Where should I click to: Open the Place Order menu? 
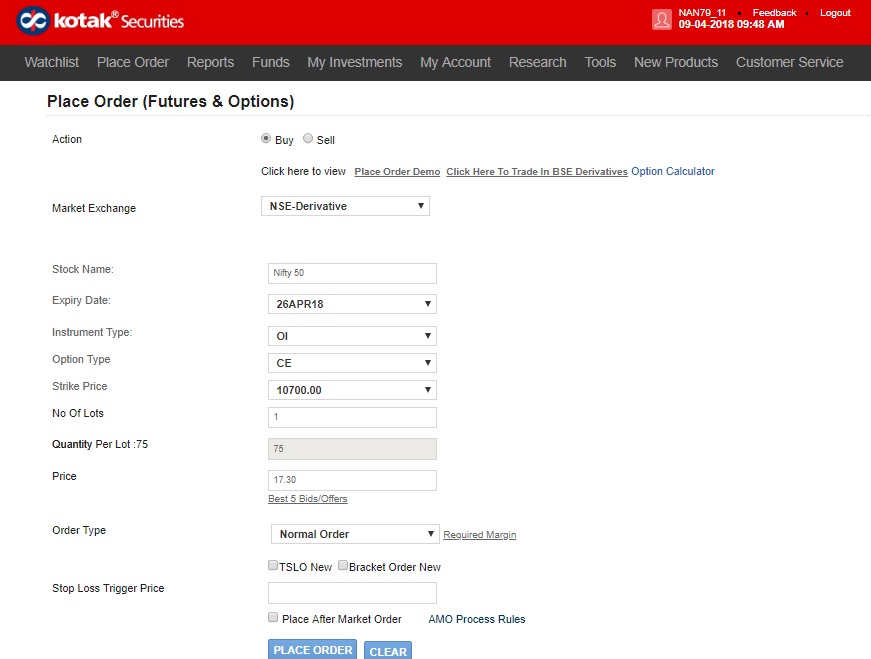pos(133,62)
